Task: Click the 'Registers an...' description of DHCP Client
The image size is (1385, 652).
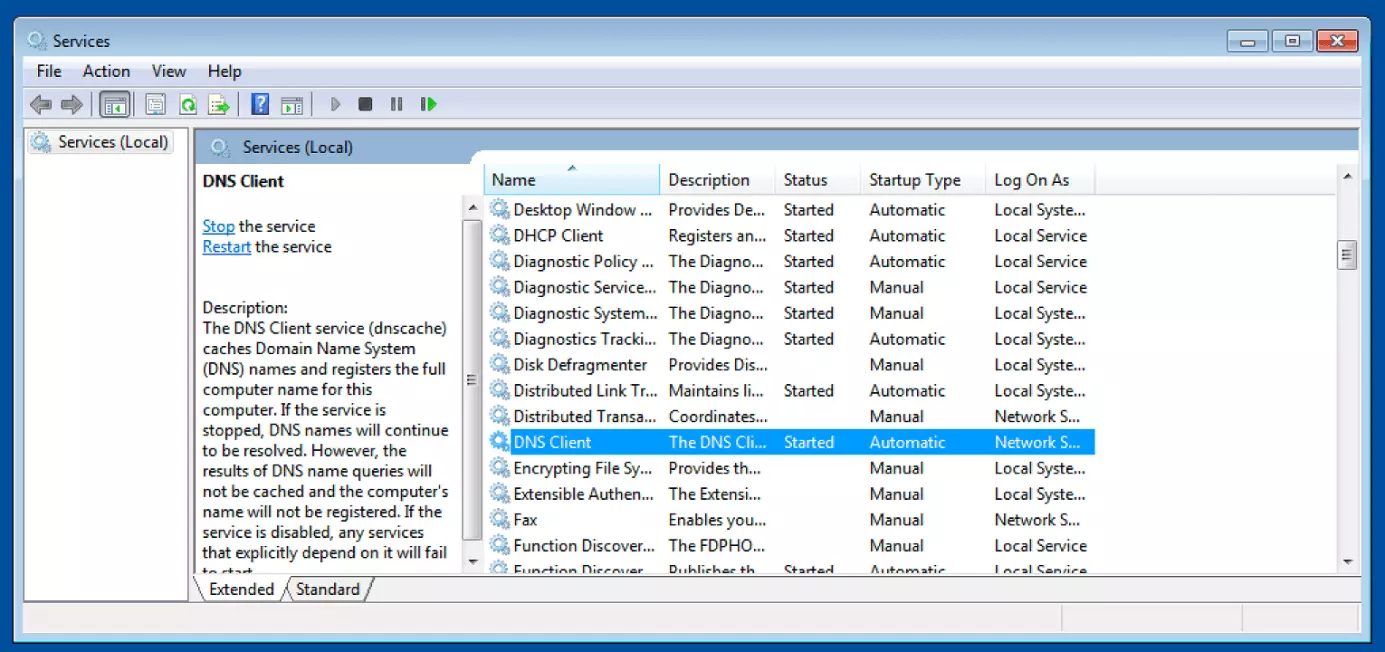Action: click(717, 236)
